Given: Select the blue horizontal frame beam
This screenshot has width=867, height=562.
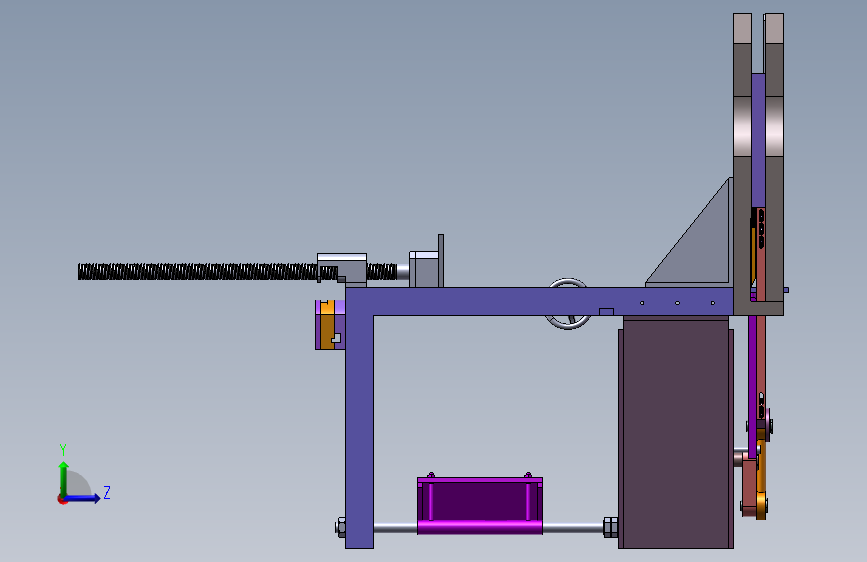Looking at the screenshot, I should pyautogui.click(x=539, y=301).
